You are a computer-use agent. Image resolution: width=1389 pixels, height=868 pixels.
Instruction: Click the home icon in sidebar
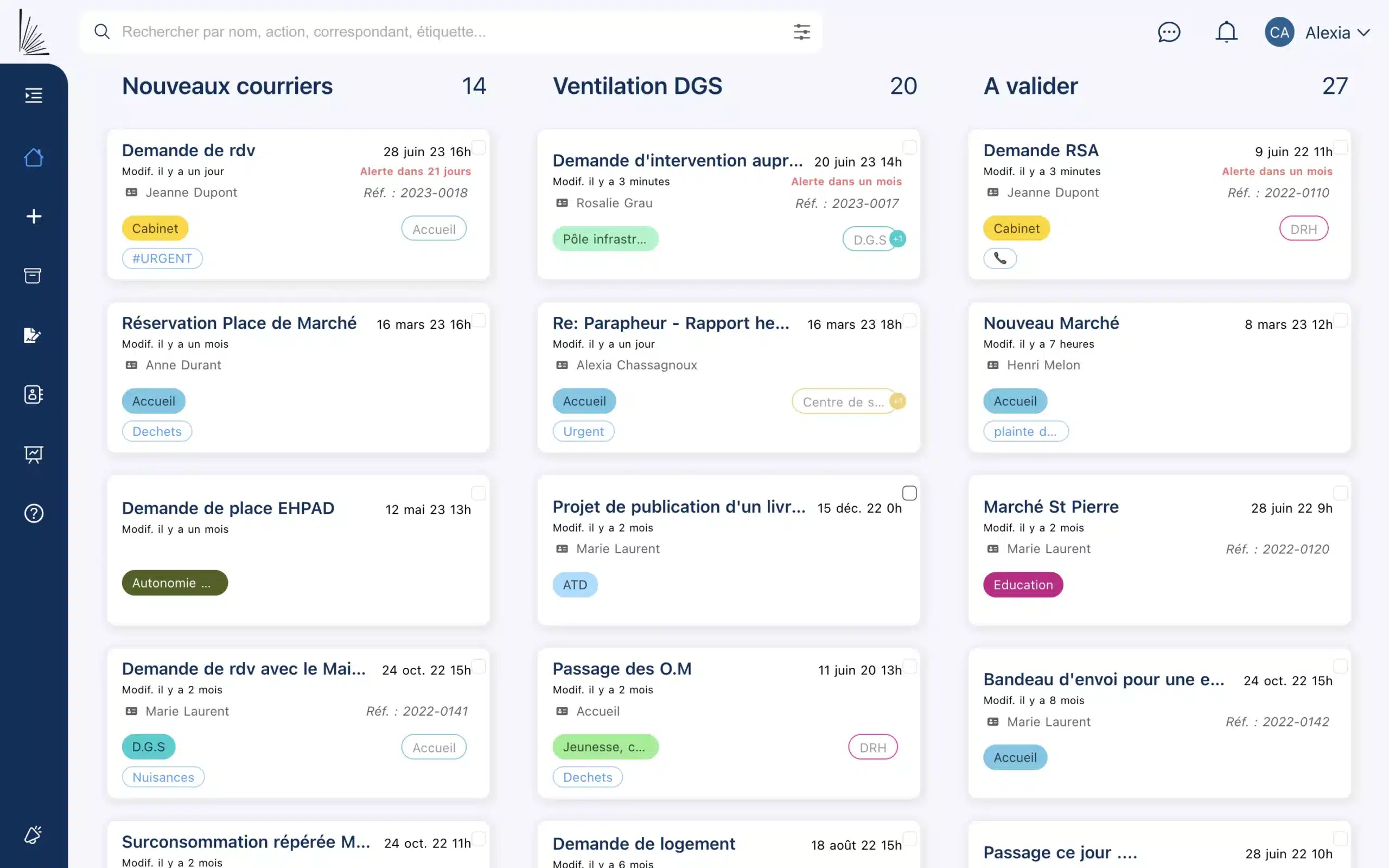tap(33, 157)
